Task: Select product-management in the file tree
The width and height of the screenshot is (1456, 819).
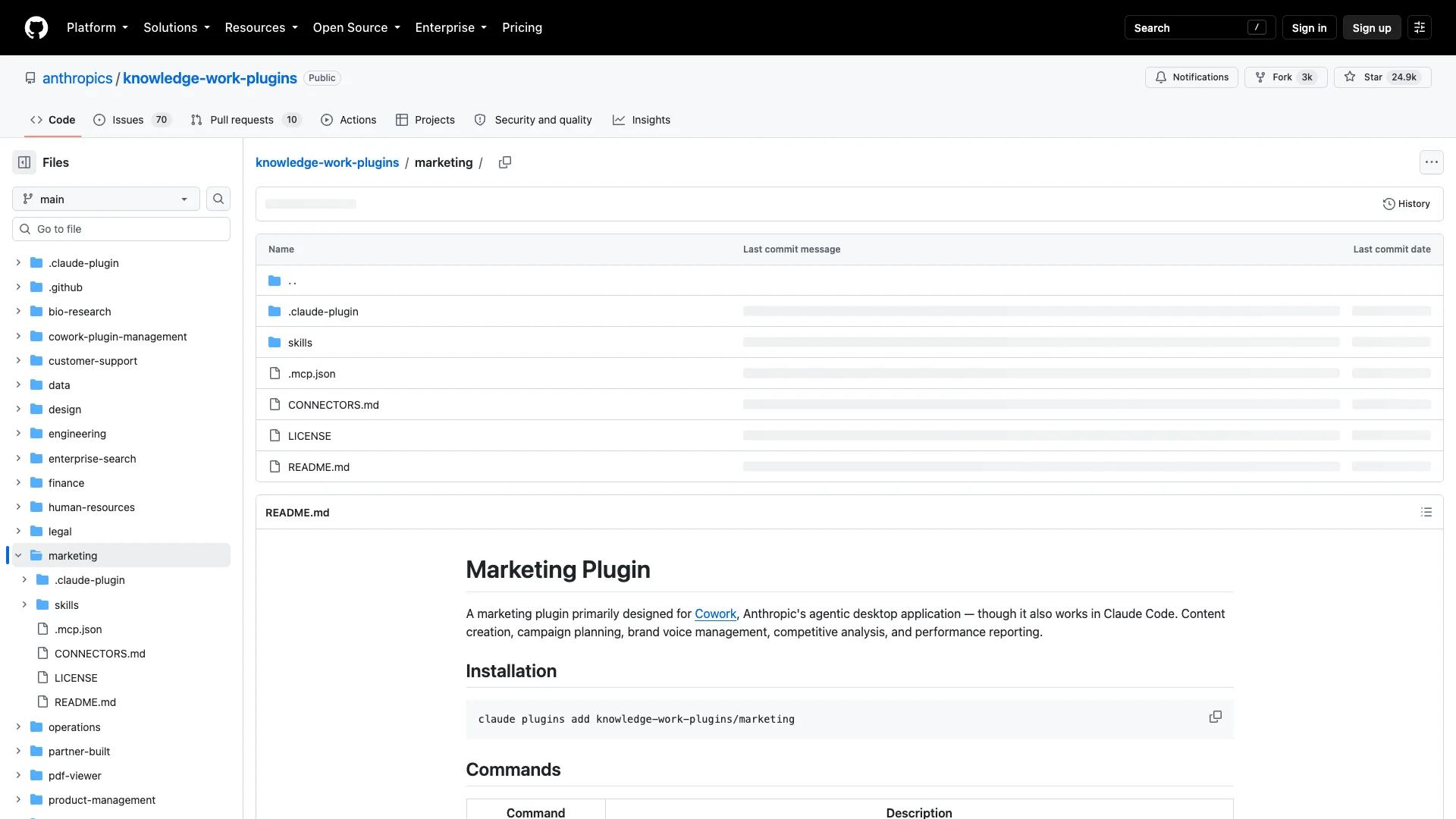Action: pyautogui.click(x=121, y=799)
